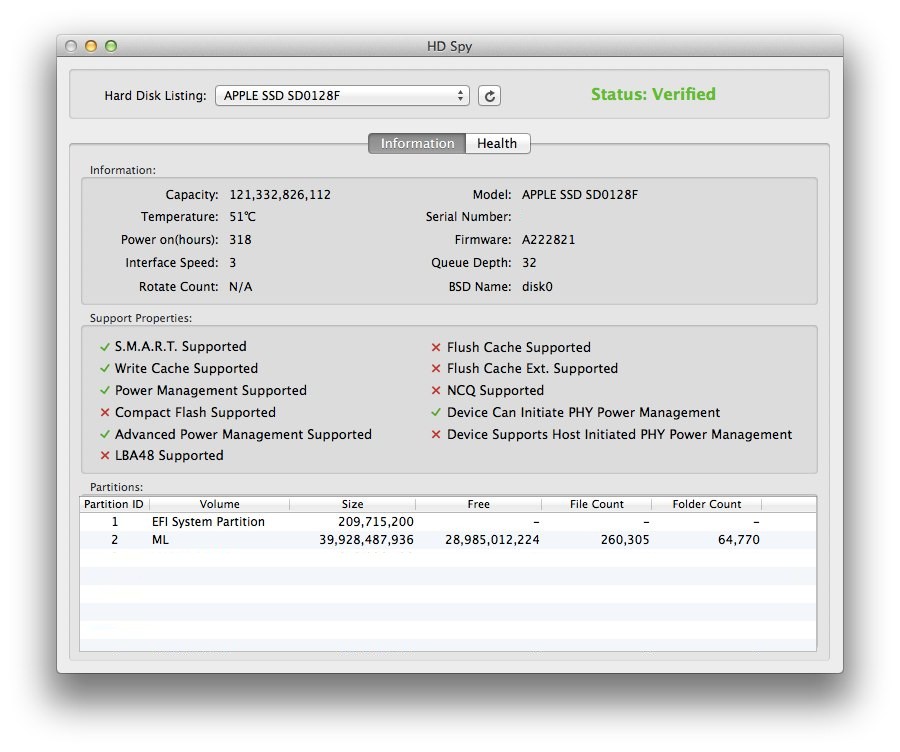Screen dimensions: 900x752
Task: Click the Advanced Power Management checkmark icon
Action: pyautogui.click(x=104, y=435)
